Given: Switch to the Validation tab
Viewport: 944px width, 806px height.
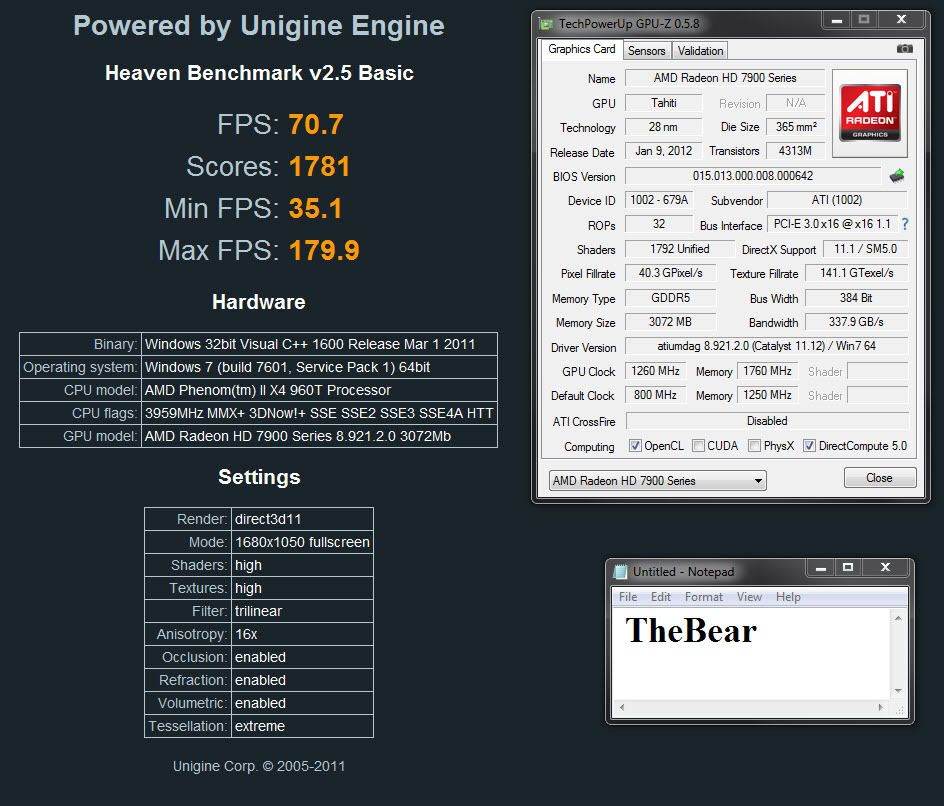Looking at the screenshot, I should click(700, 51).
